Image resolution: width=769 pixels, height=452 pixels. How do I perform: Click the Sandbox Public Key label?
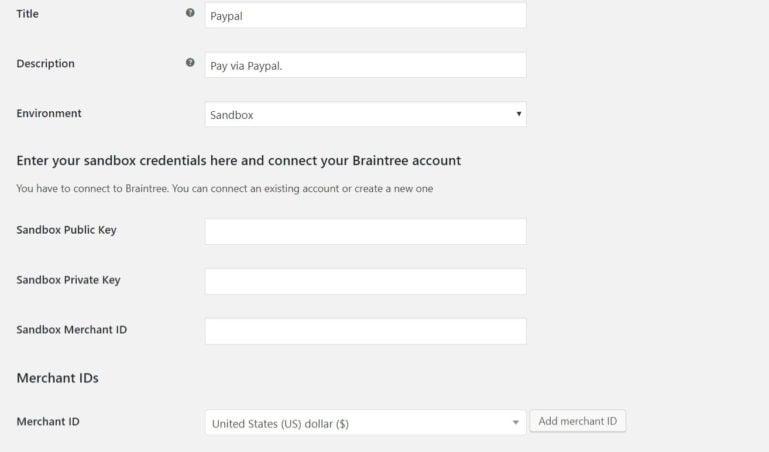pyautogui.click(x=66, y=230)
